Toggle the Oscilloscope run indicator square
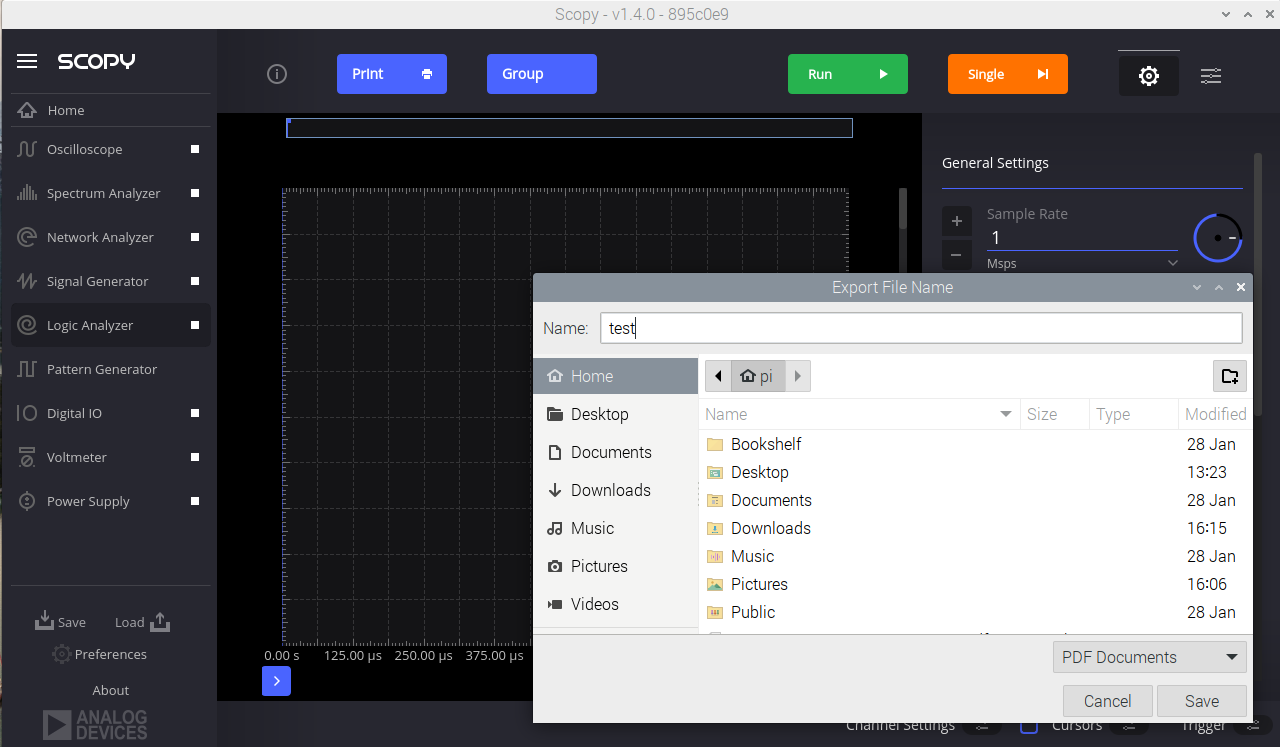Image resolution: width=1280 pixels, height=747 pixels. coord(195,149)
